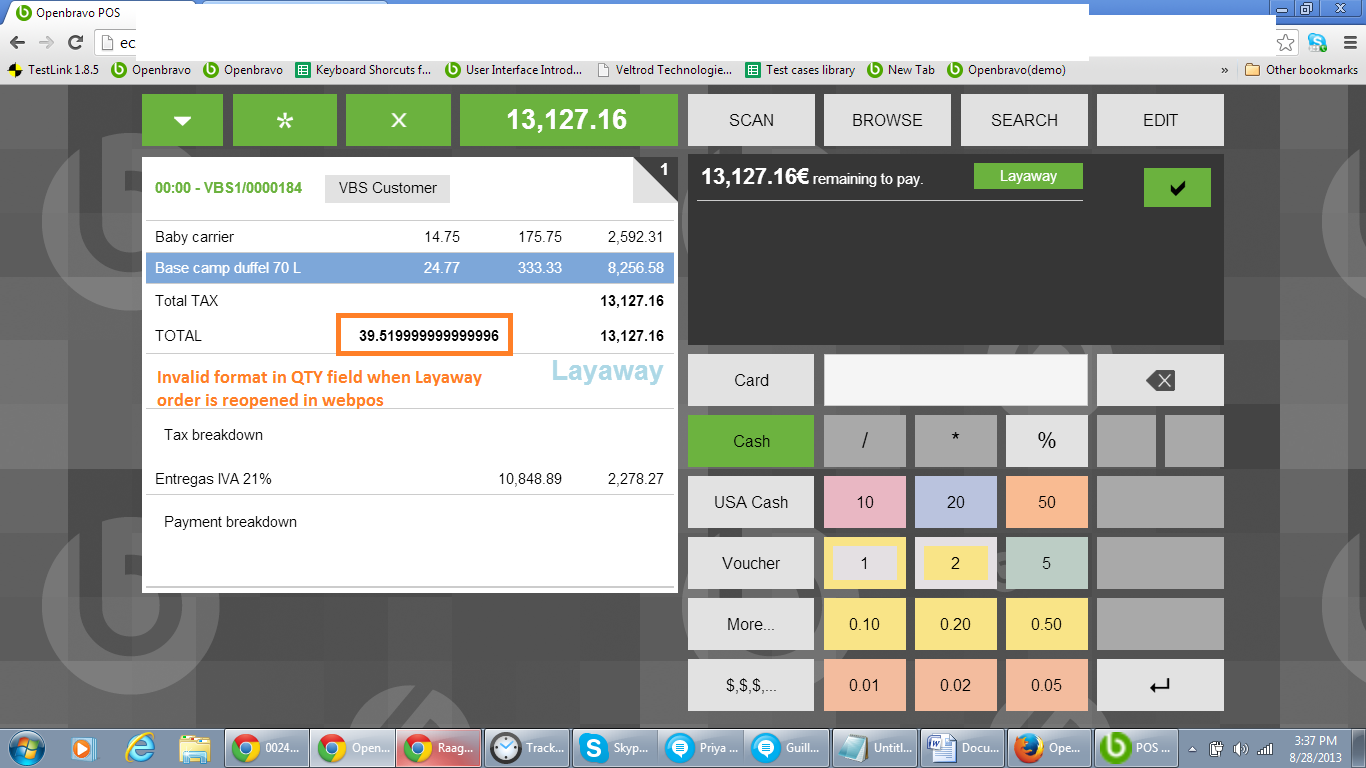The image size is (1366, 768).
Task: Click the keypad multiply (*) key
Action: click(956, 441)
